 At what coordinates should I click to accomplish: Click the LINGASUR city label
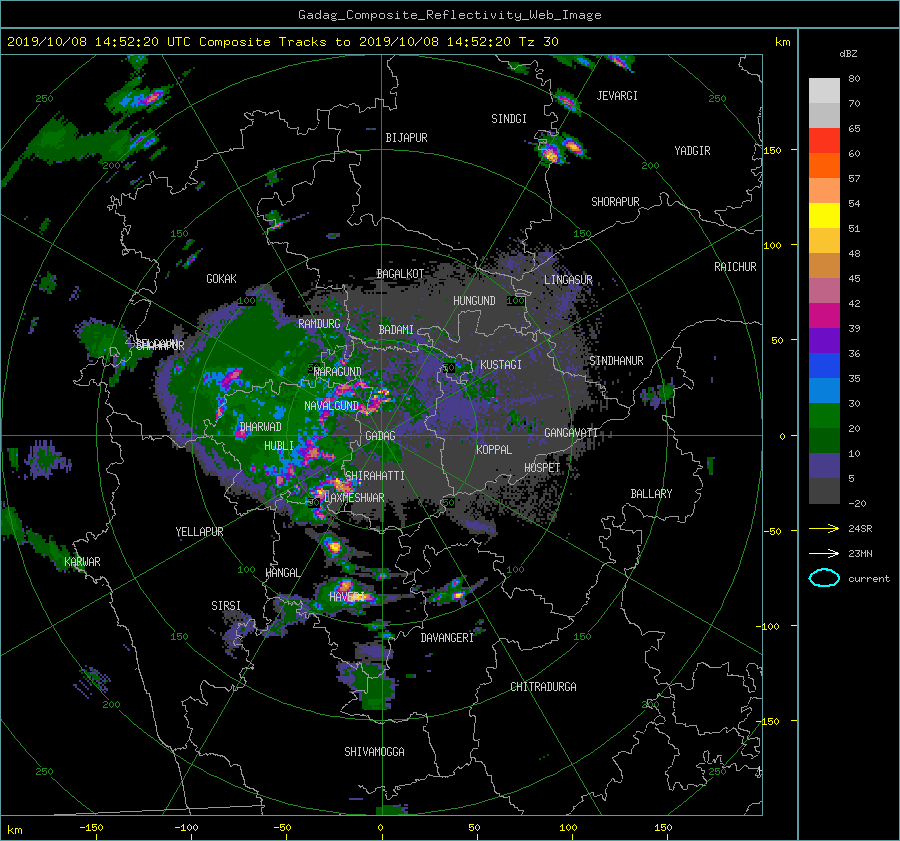coord(568,280)
